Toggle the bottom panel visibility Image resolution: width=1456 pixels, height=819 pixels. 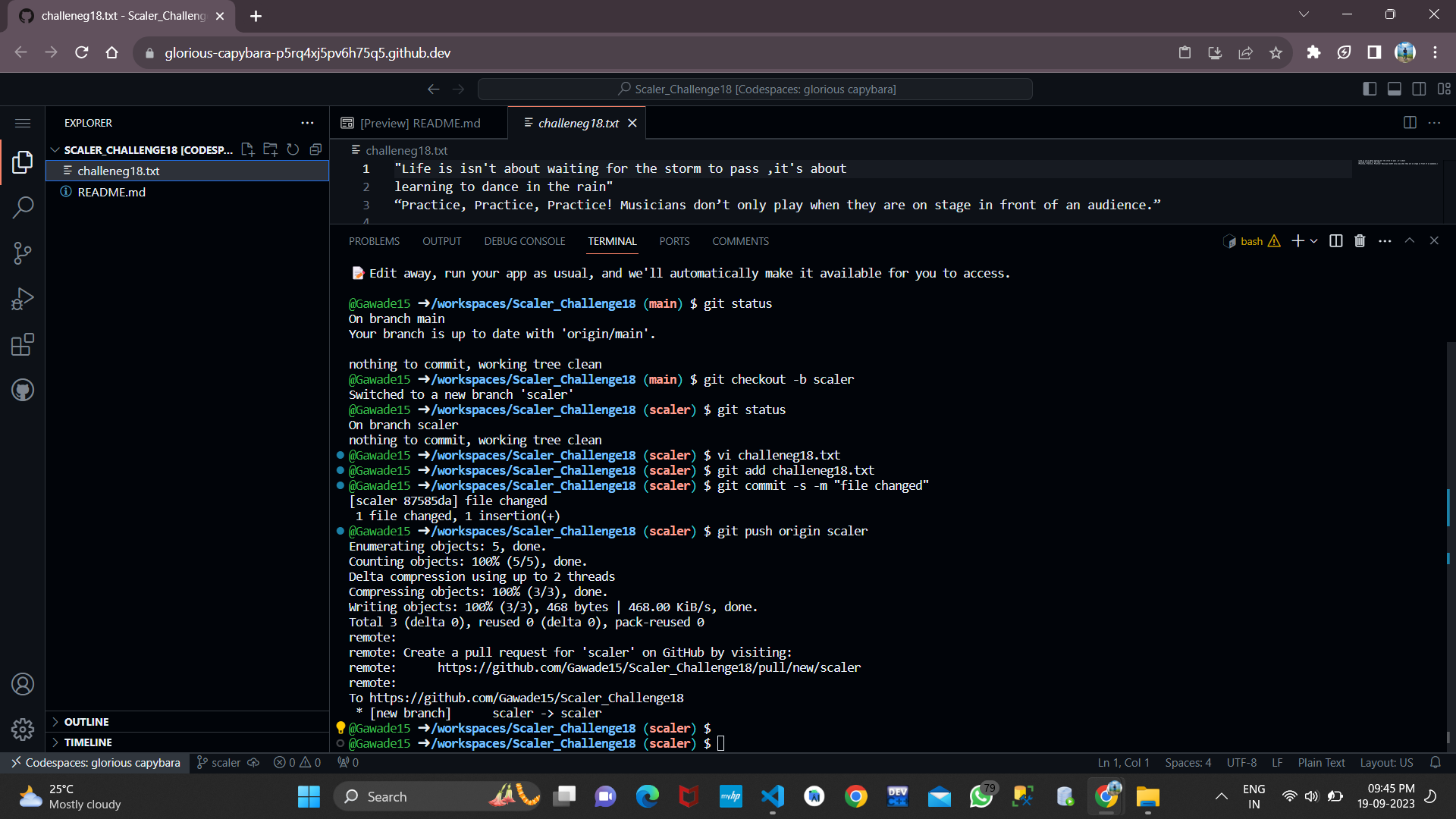coord(1394,89)
